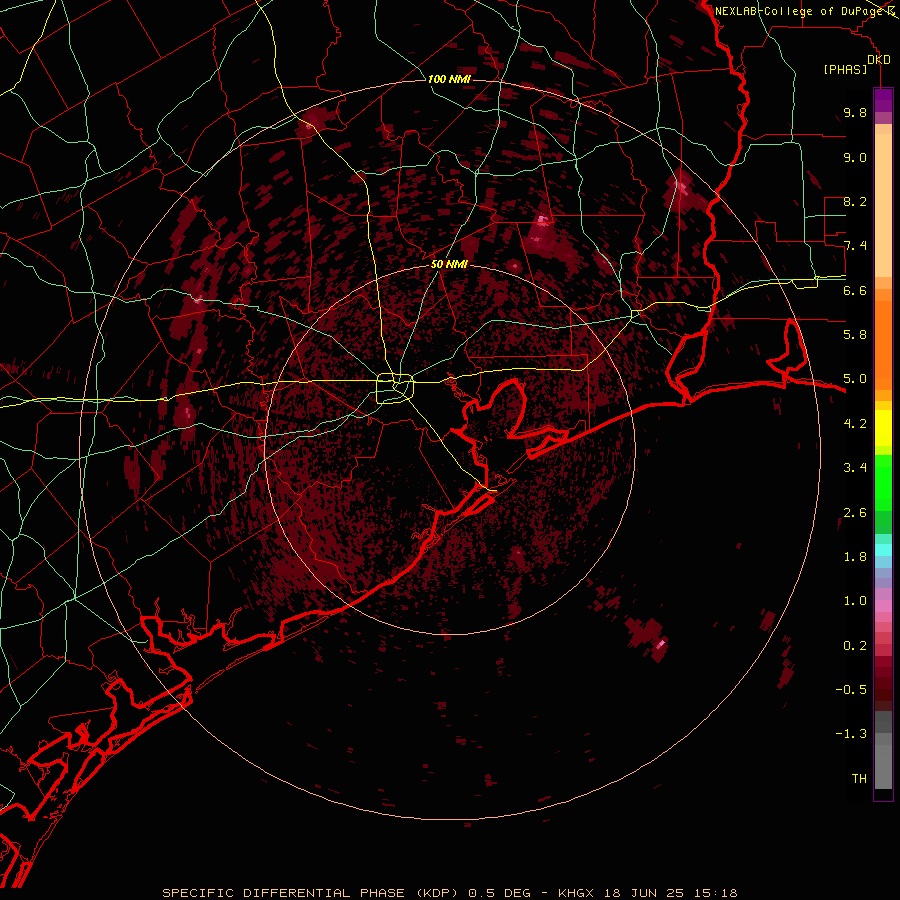
Task: Click the TH threshold label
Action: tap(859, 779)
